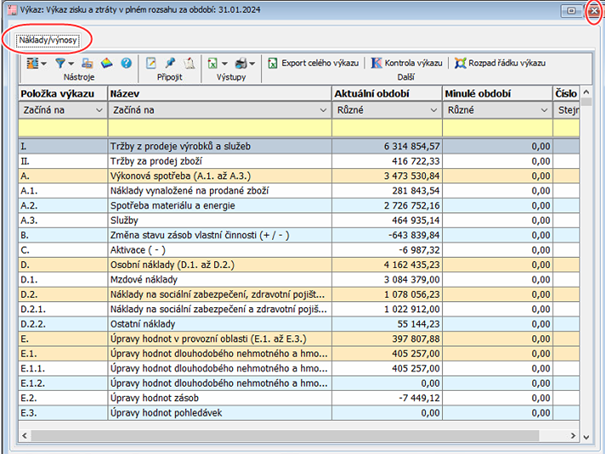The width and height of the screenshot is (605, 454).
Task: Select the Náklady/výnosy tab
Action: (x=48, y=40)
